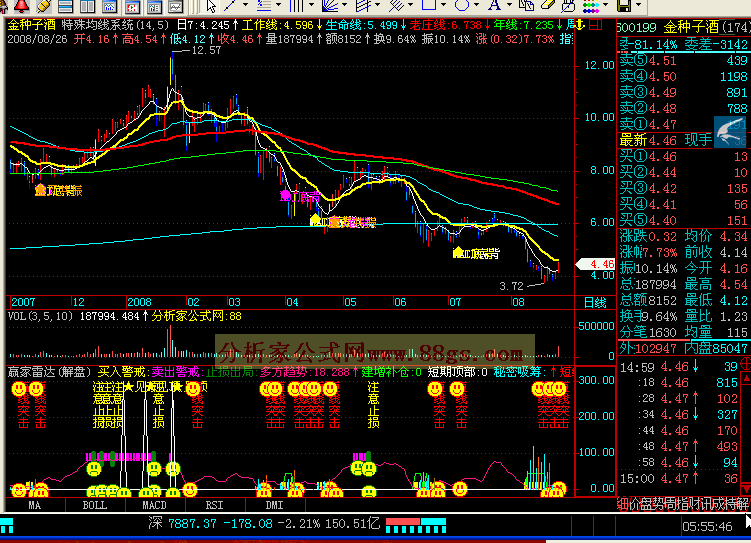The image size is (751, 543).
Task: Switch to the BOLL indicator tab
Action: click(95, 505)
